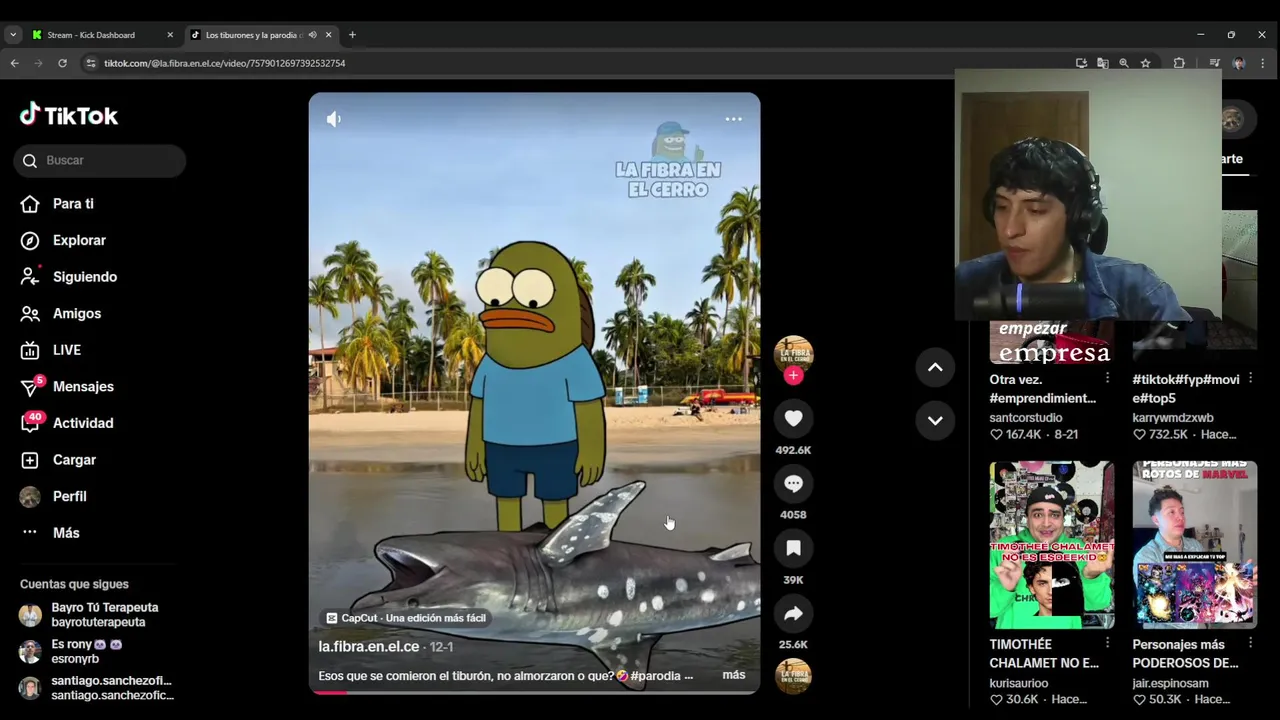Open TikTok logo home link
The height and width of the screenshot is (720, 1280).
click(69, 115)
